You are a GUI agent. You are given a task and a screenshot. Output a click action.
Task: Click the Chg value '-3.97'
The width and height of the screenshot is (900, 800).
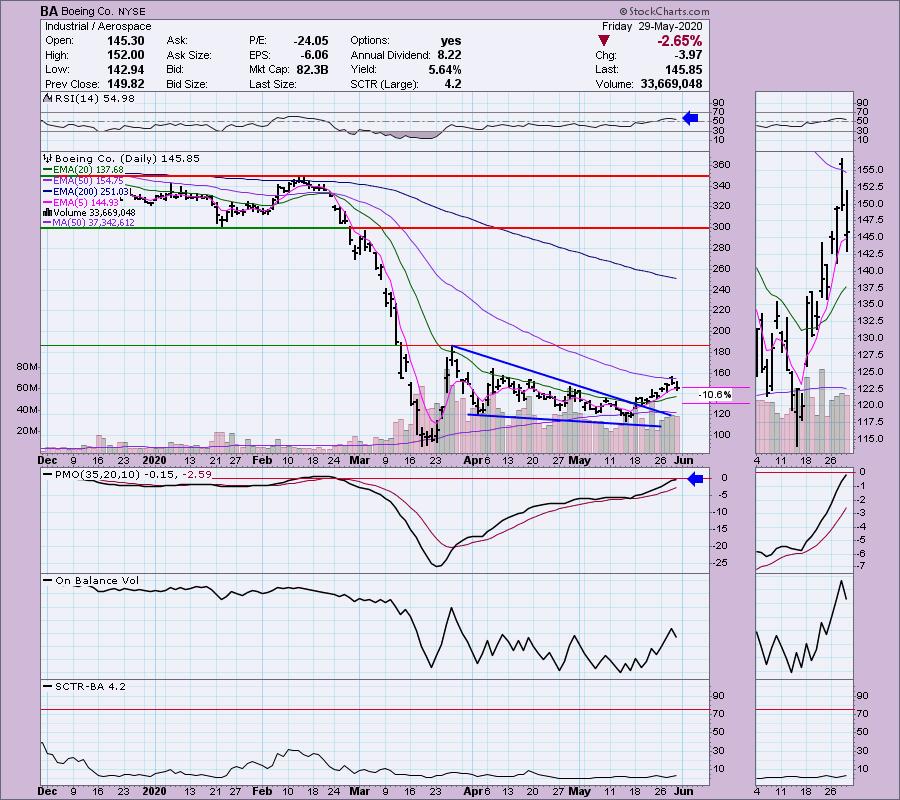[688, 55]
